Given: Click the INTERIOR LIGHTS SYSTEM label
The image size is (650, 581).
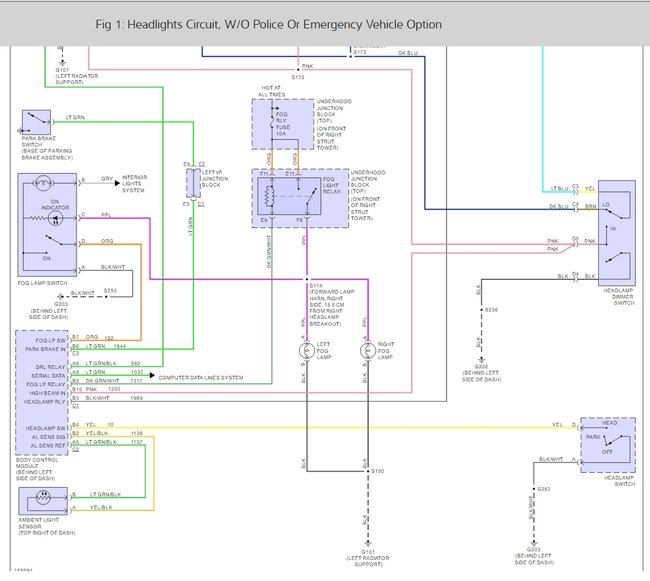Looking at the screenshot, I should (x=134, y=184).
